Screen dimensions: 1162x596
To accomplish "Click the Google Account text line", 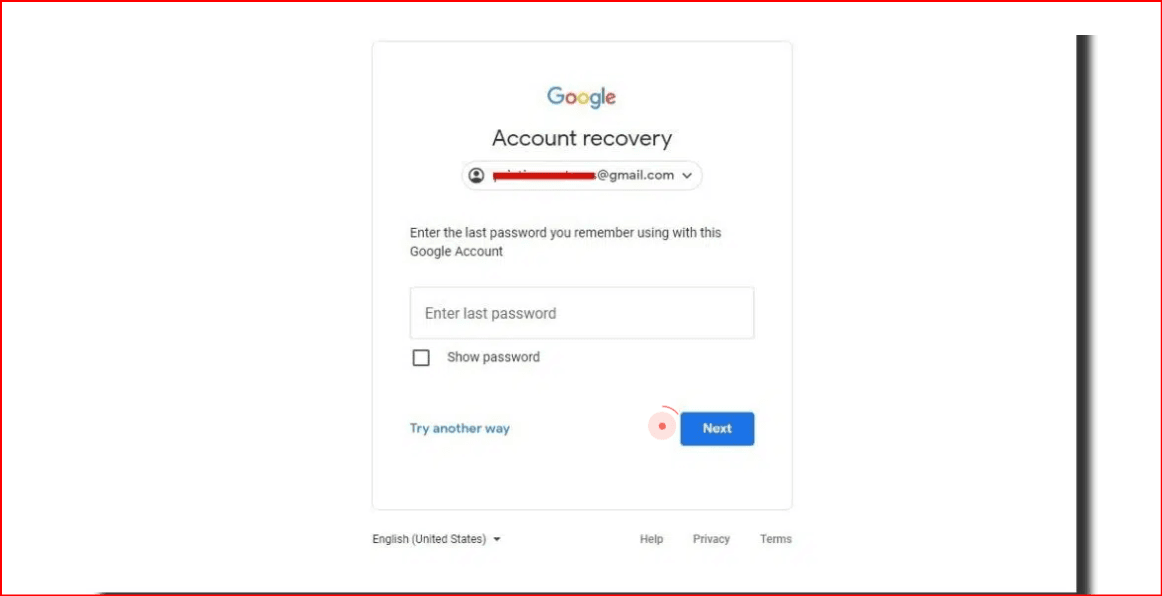I will tap(456, 251).
